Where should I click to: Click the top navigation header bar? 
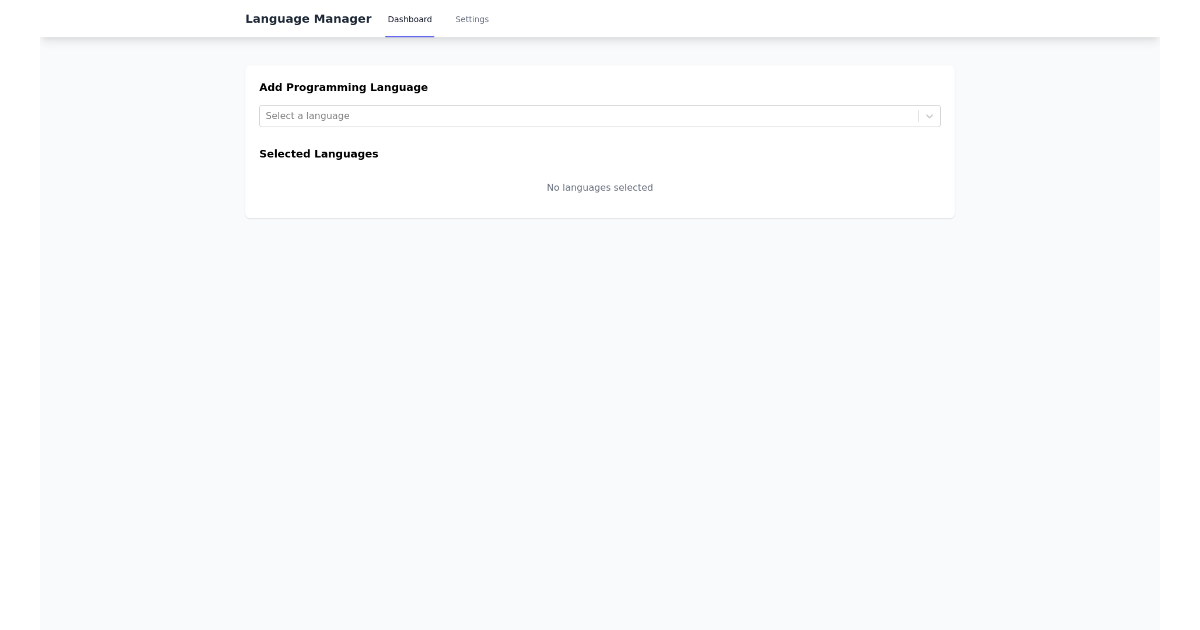pyautogui.click(x=700, y=19)
